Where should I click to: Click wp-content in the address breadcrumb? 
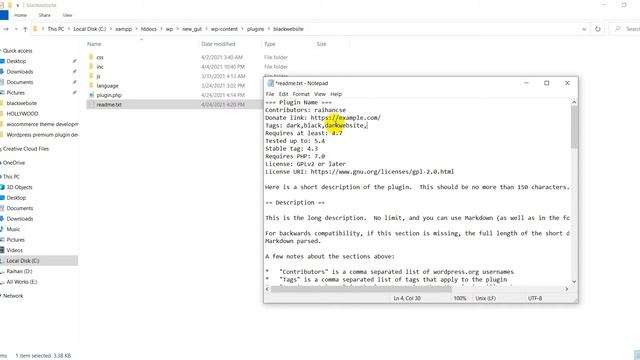pos(224,29)
